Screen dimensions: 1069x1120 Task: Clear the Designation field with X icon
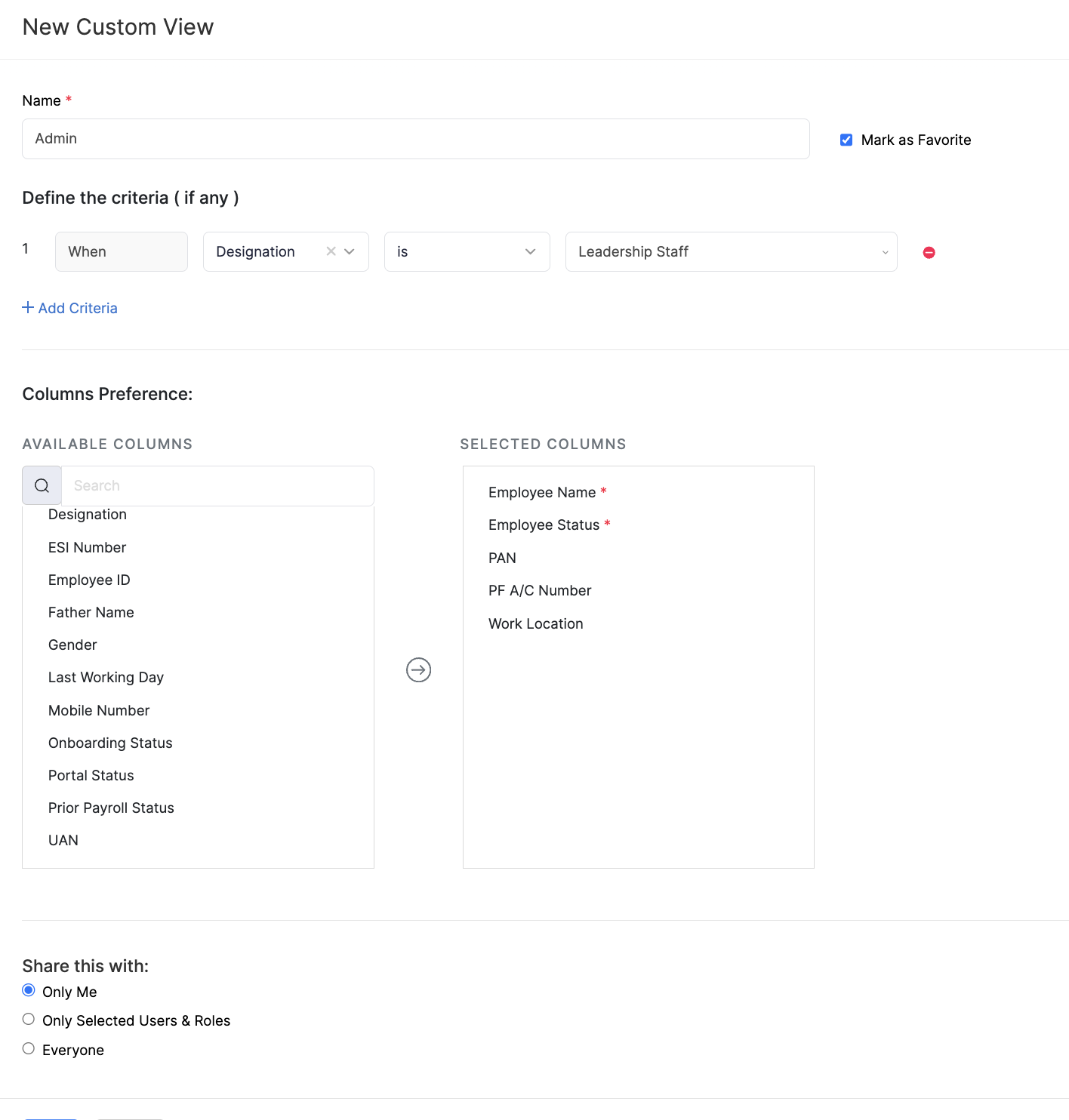331,251
